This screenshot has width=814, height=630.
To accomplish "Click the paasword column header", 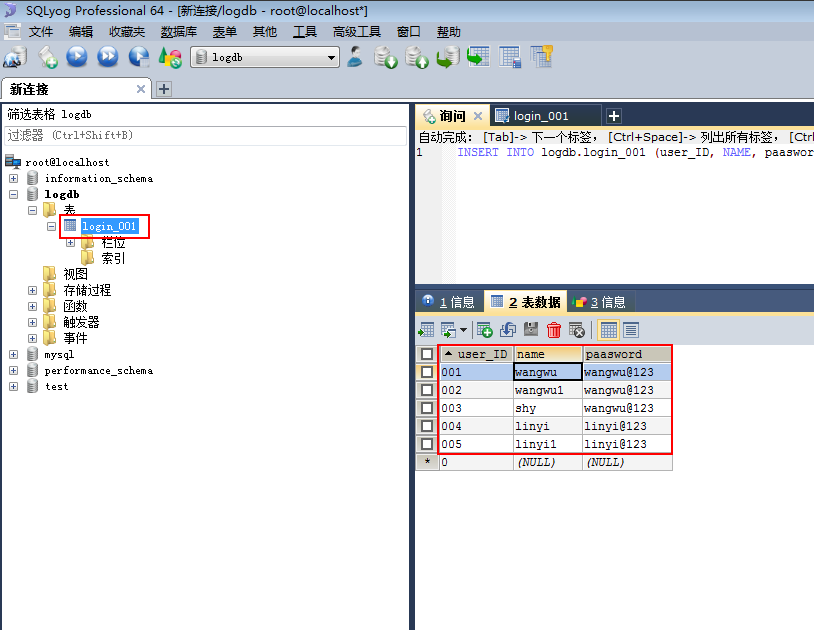I will pyautogui.click(x=627, y=354).
